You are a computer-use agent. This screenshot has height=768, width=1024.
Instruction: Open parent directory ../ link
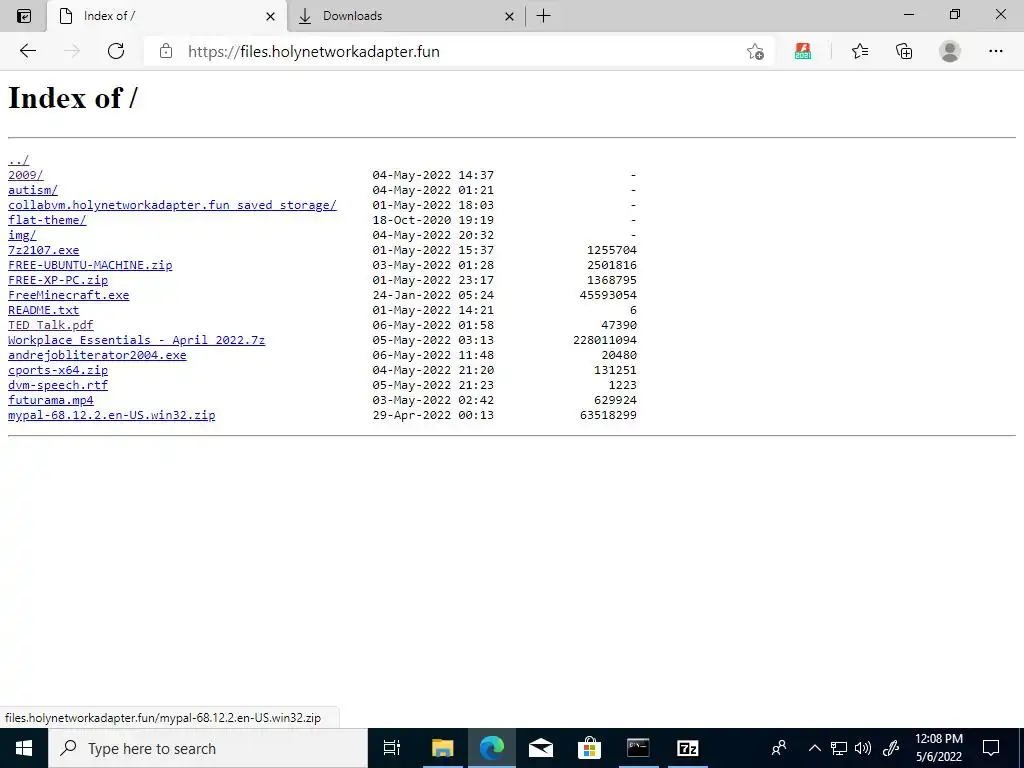tap(18, 160)
